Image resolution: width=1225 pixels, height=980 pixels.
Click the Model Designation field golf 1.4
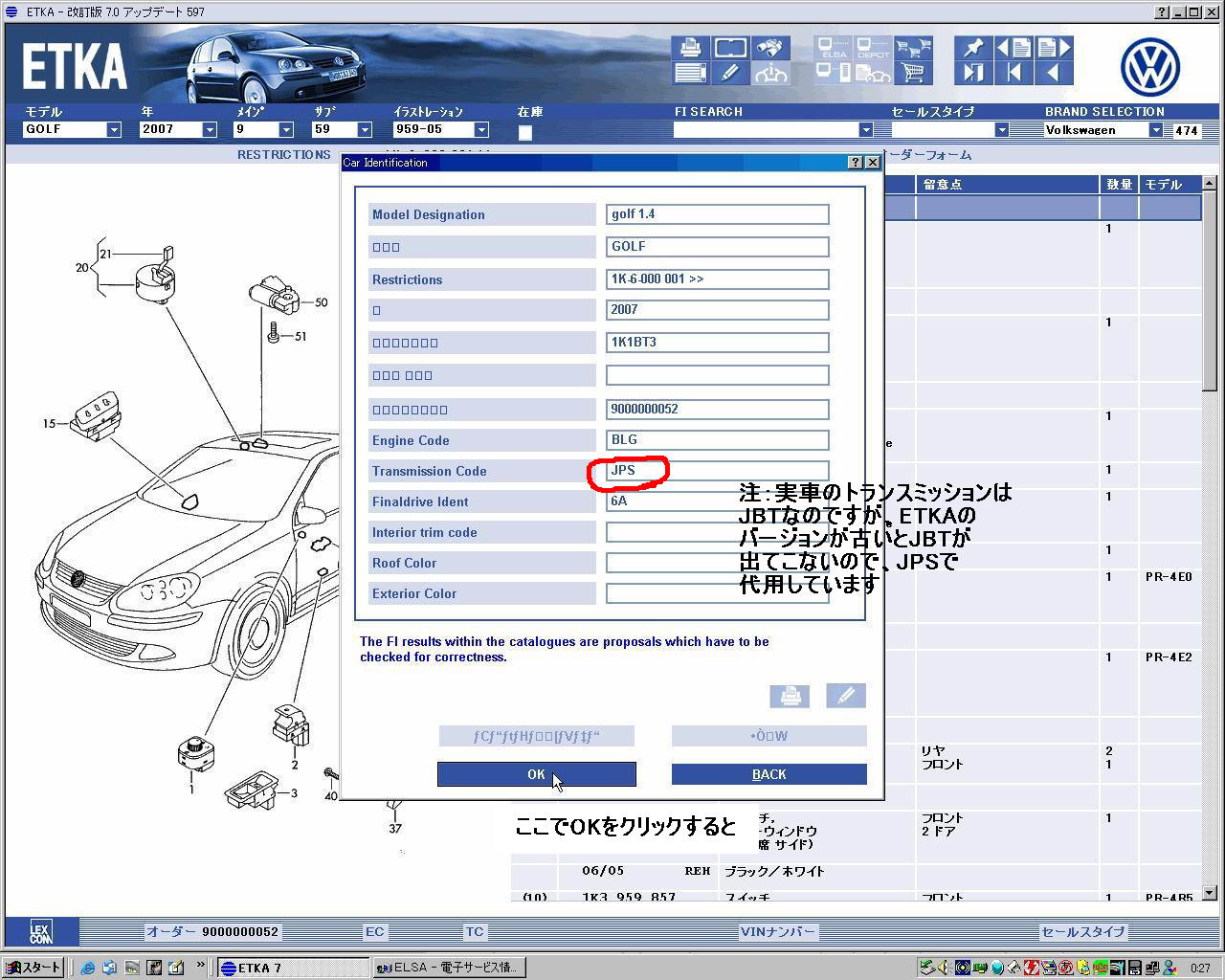point(717,214)
